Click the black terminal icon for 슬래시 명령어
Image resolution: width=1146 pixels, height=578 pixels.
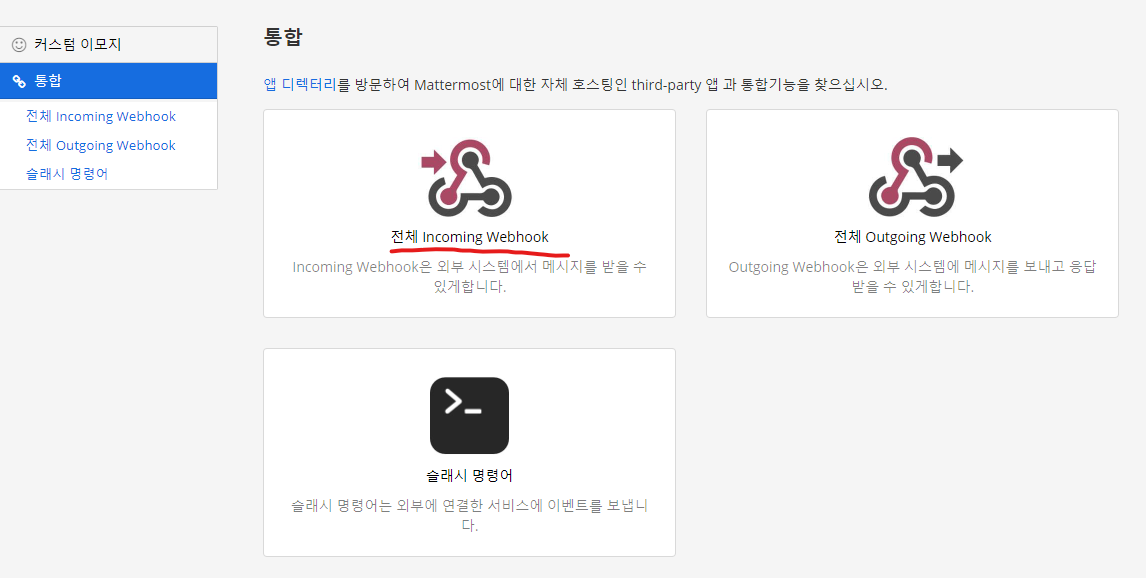tap(469, 415)
